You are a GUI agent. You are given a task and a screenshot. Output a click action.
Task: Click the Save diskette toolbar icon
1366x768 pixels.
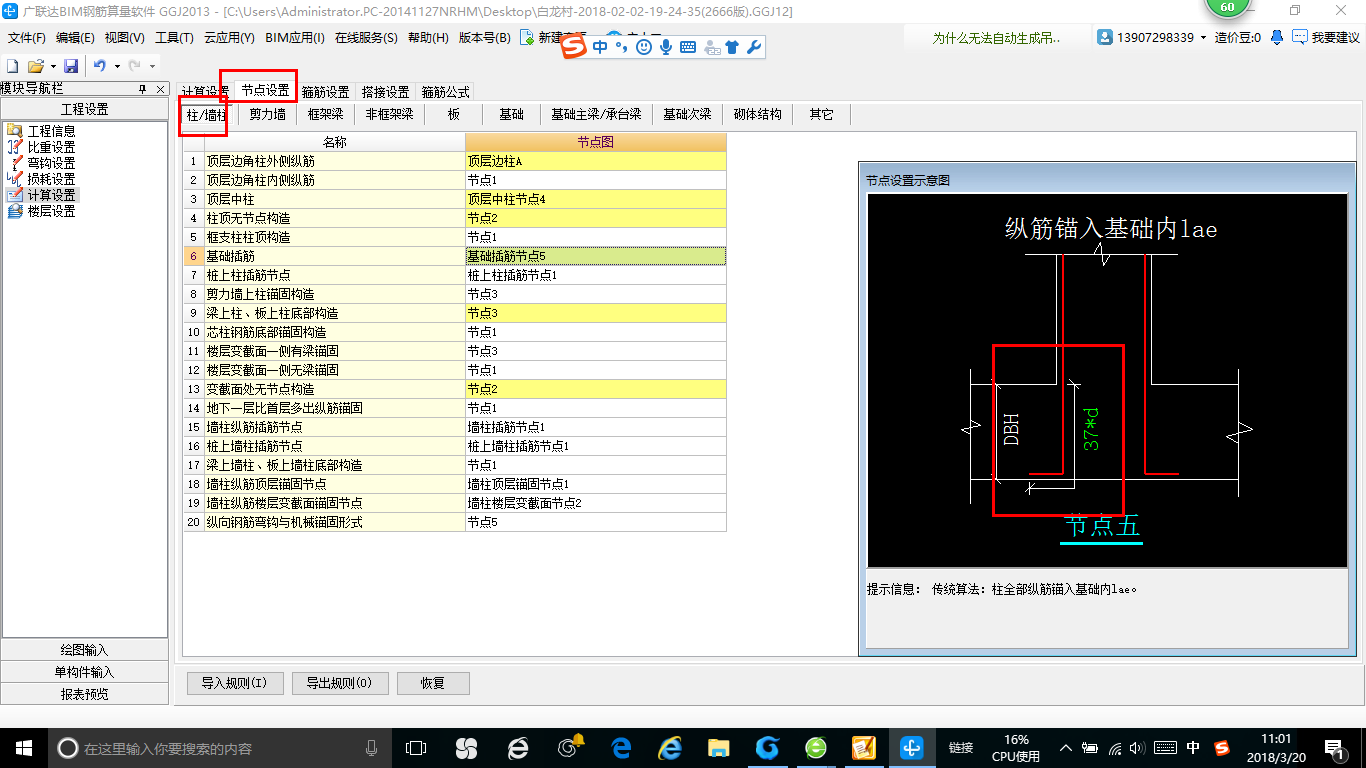pyautogui.click(x=71, y=66)
